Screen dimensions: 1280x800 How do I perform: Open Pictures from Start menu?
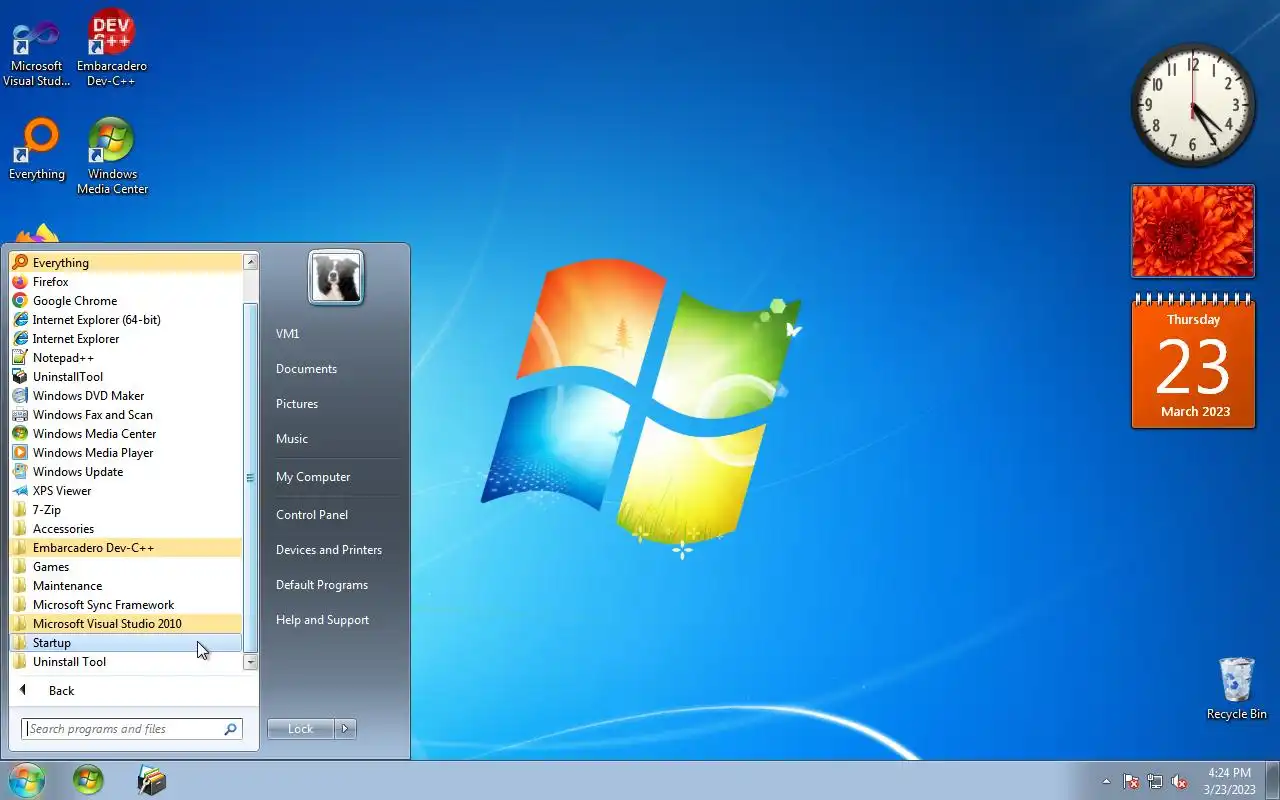pos(336,404)
